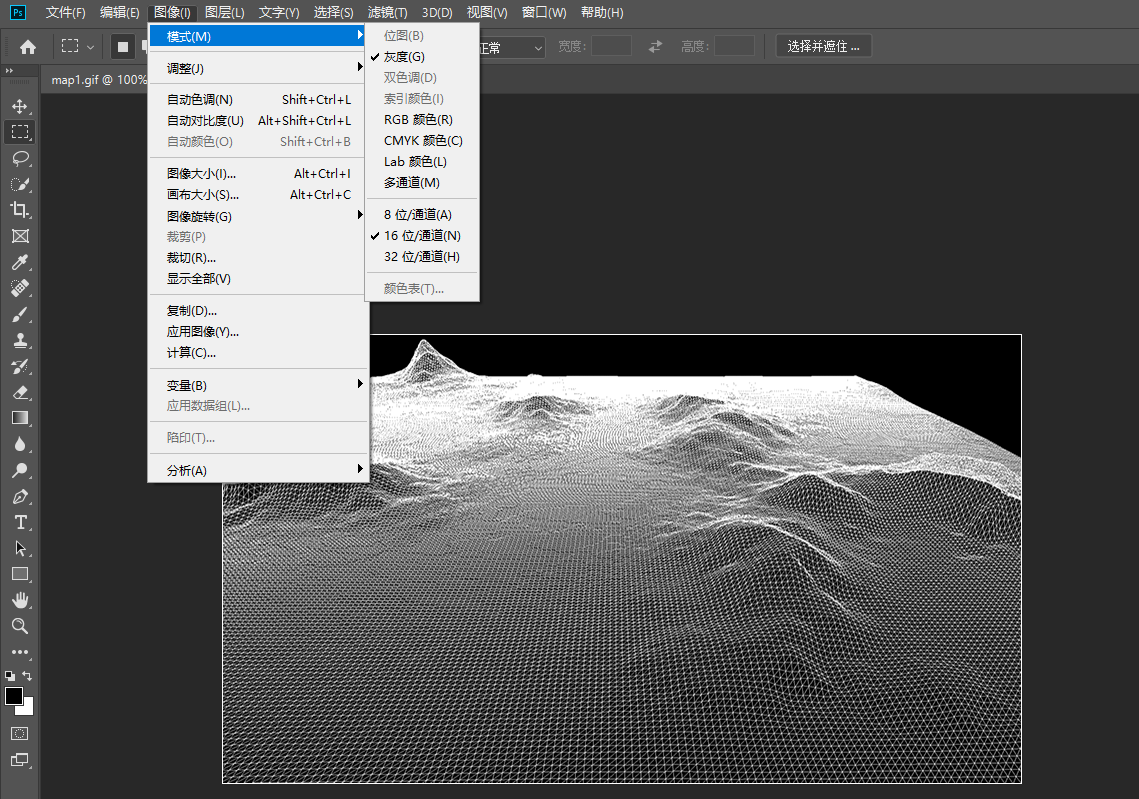The image size is (1139, 799).
Task: Switch to 多通道(M) multichannel mode
Action: click(422, 183)
